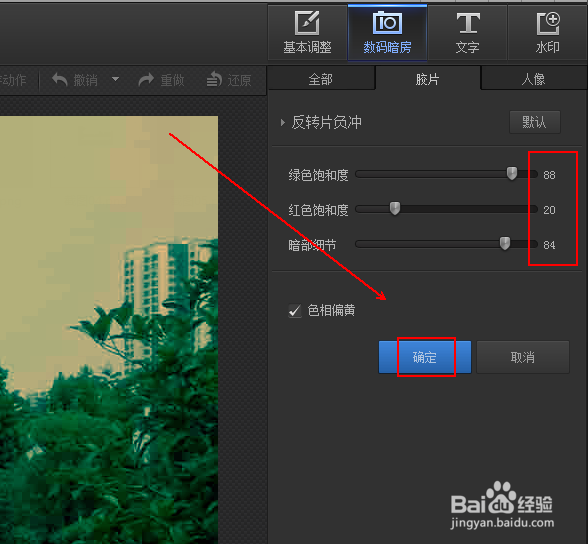Click the 反转片负冲 effect title
The image size is (588, 544).
327,122
